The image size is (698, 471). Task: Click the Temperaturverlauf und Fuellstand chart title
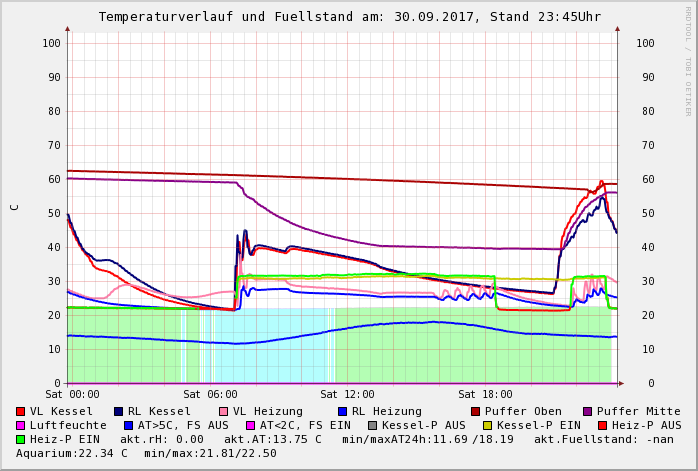coord(349,17)
